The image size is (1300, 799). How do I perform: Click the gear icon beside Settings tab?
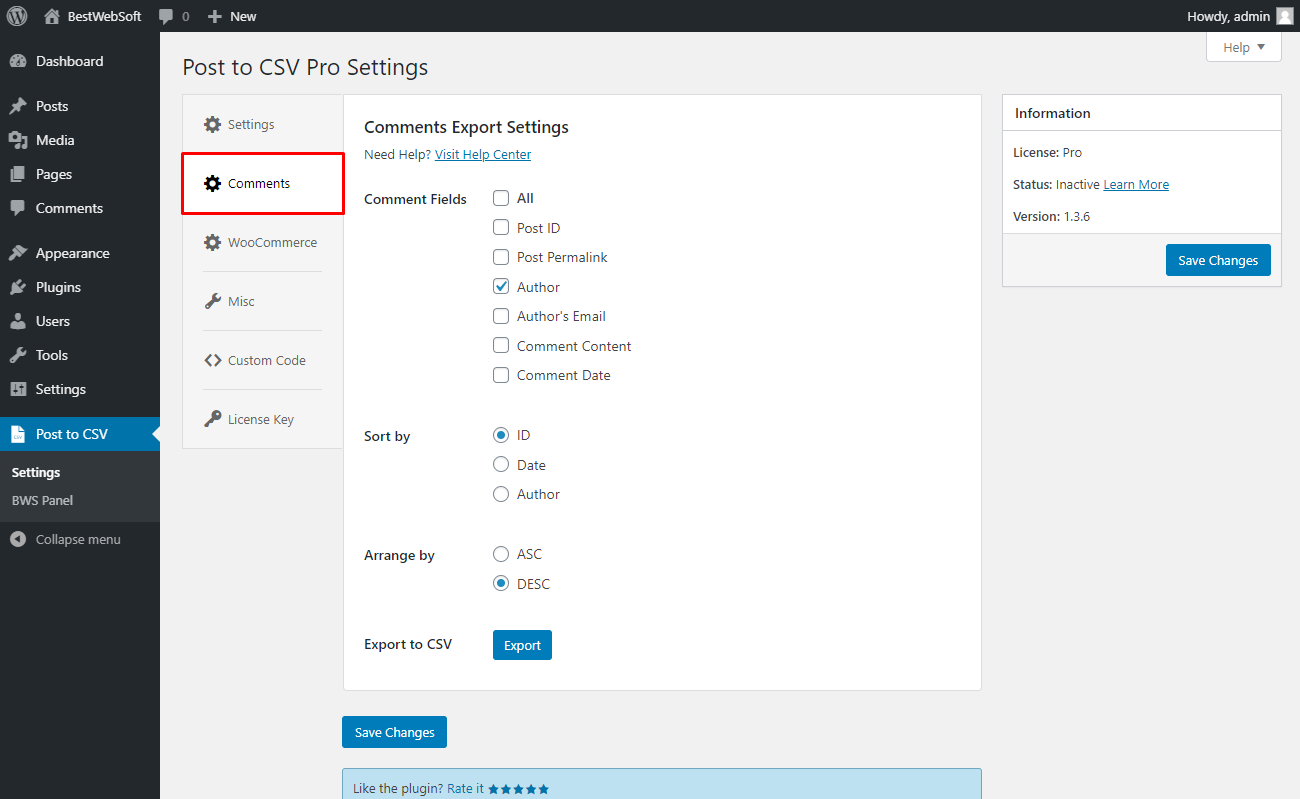click(212, 124)
